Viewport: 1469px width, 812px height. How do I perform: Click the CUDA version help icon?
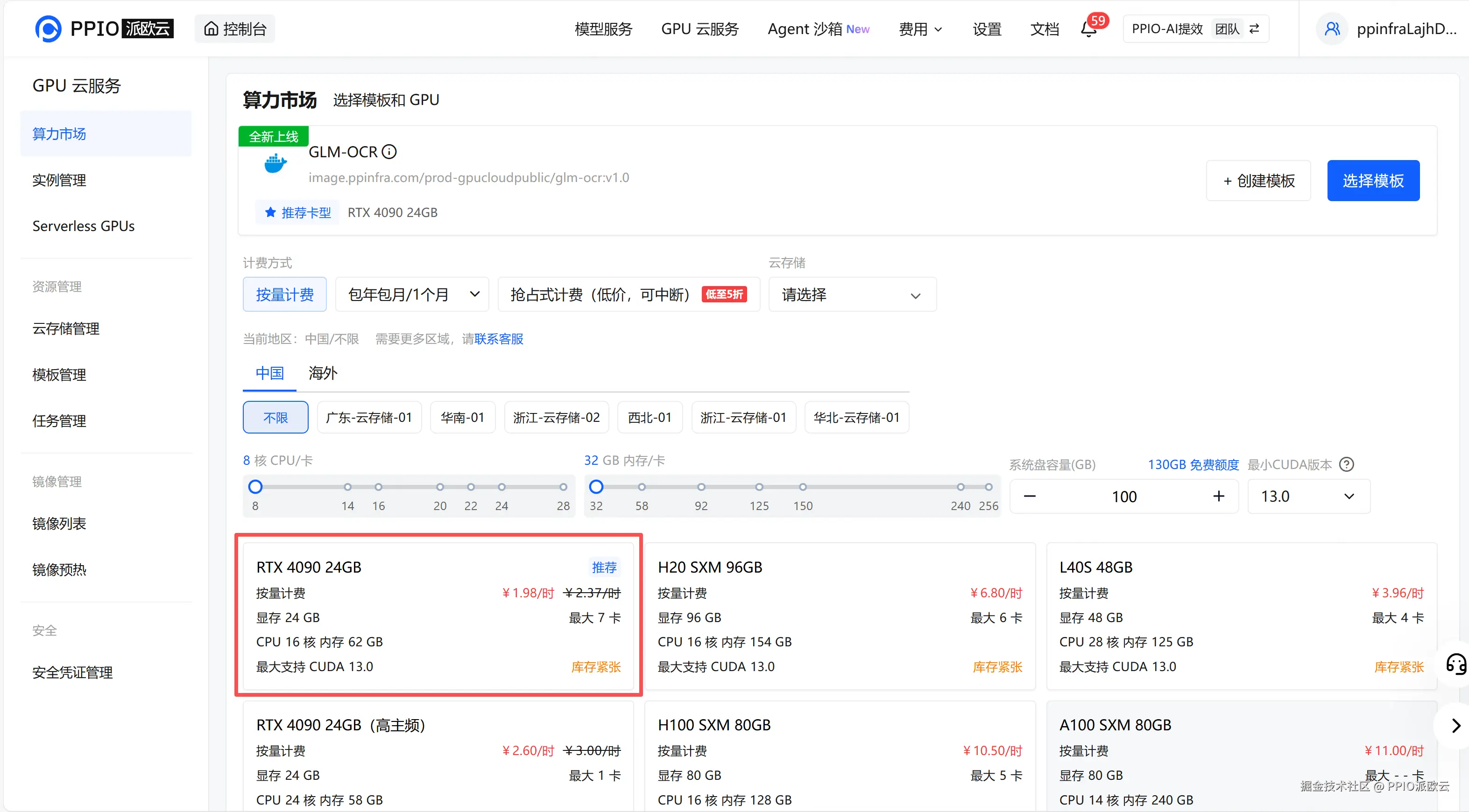[x=1347, y=464]
